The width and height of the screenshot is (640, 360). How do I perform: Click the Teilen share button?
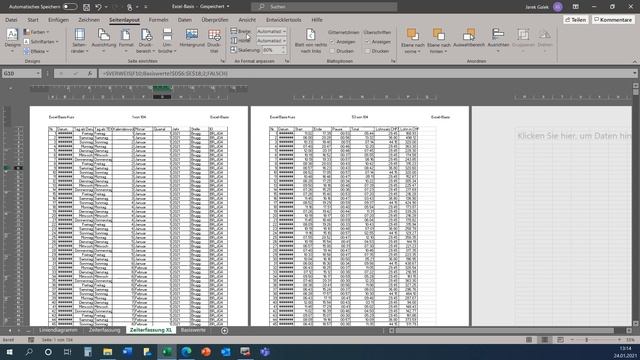(x=576, y=20)
